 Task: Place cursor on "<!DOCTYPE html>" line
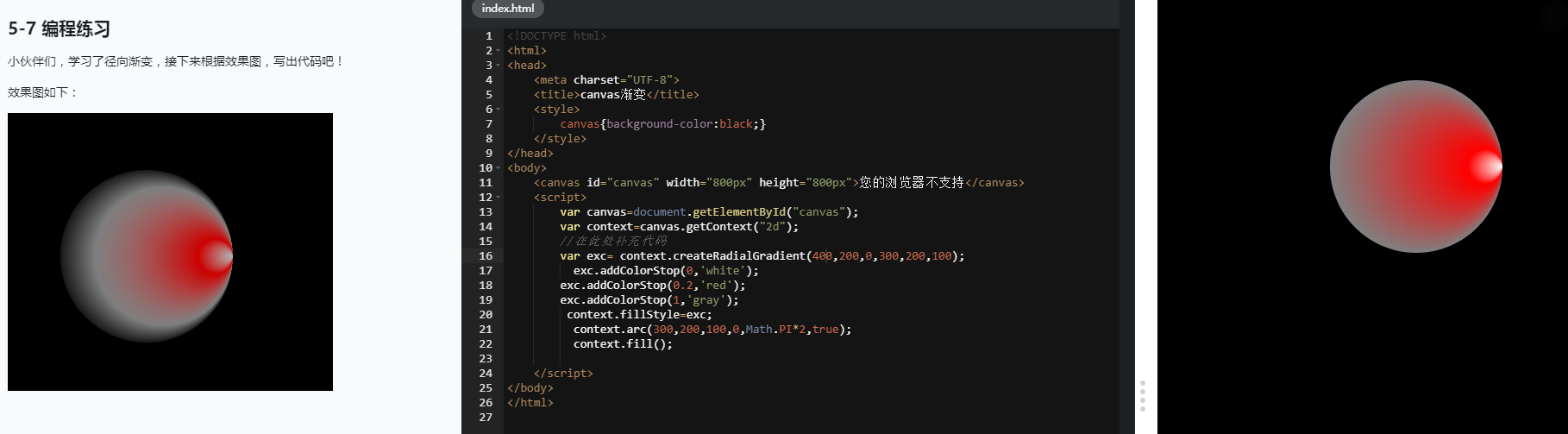coord(557,36)
